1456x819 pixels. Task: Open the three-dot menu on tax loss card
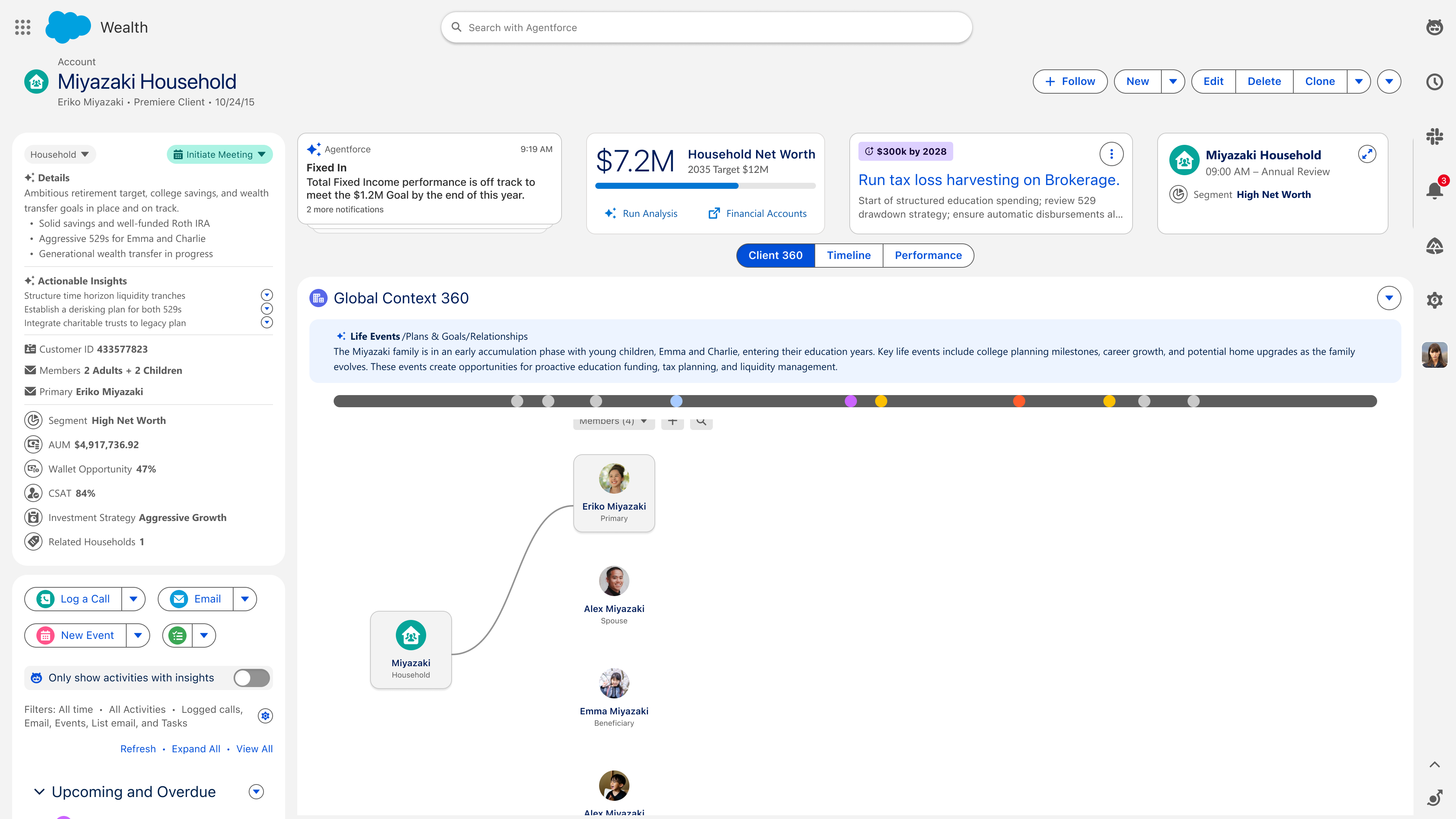[1111, 154]
